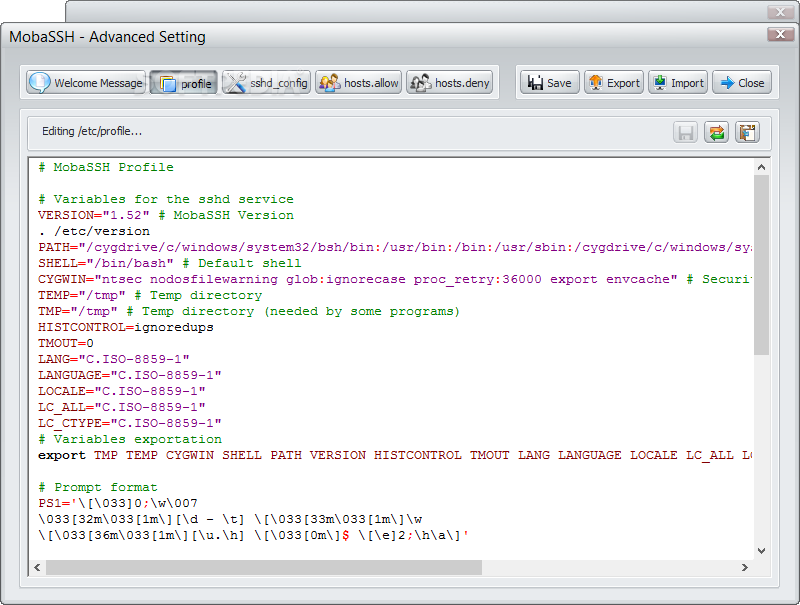Click the Import button
800x605 pixels.
[x=678, y=83]
